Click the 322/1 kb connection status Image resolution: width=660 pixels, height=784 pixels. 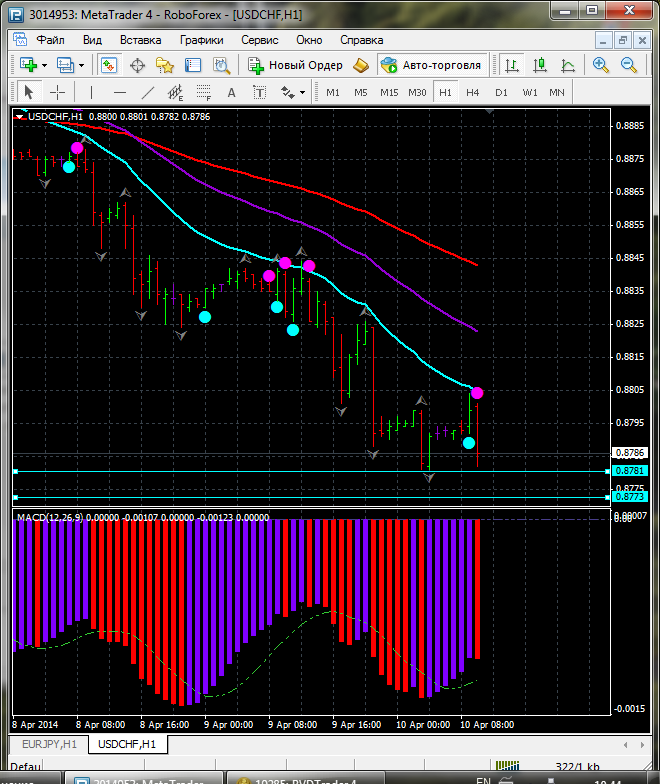[577, 766]
